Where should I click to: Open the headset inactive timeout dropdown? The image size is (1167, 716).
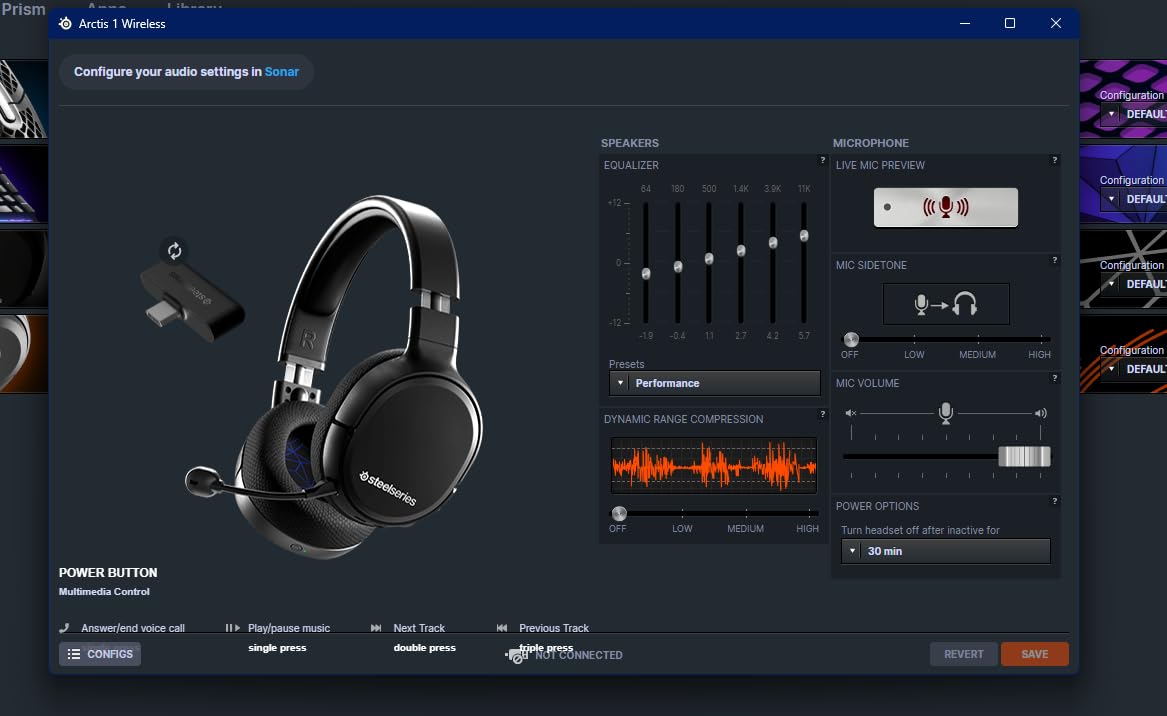click(945, 552)
